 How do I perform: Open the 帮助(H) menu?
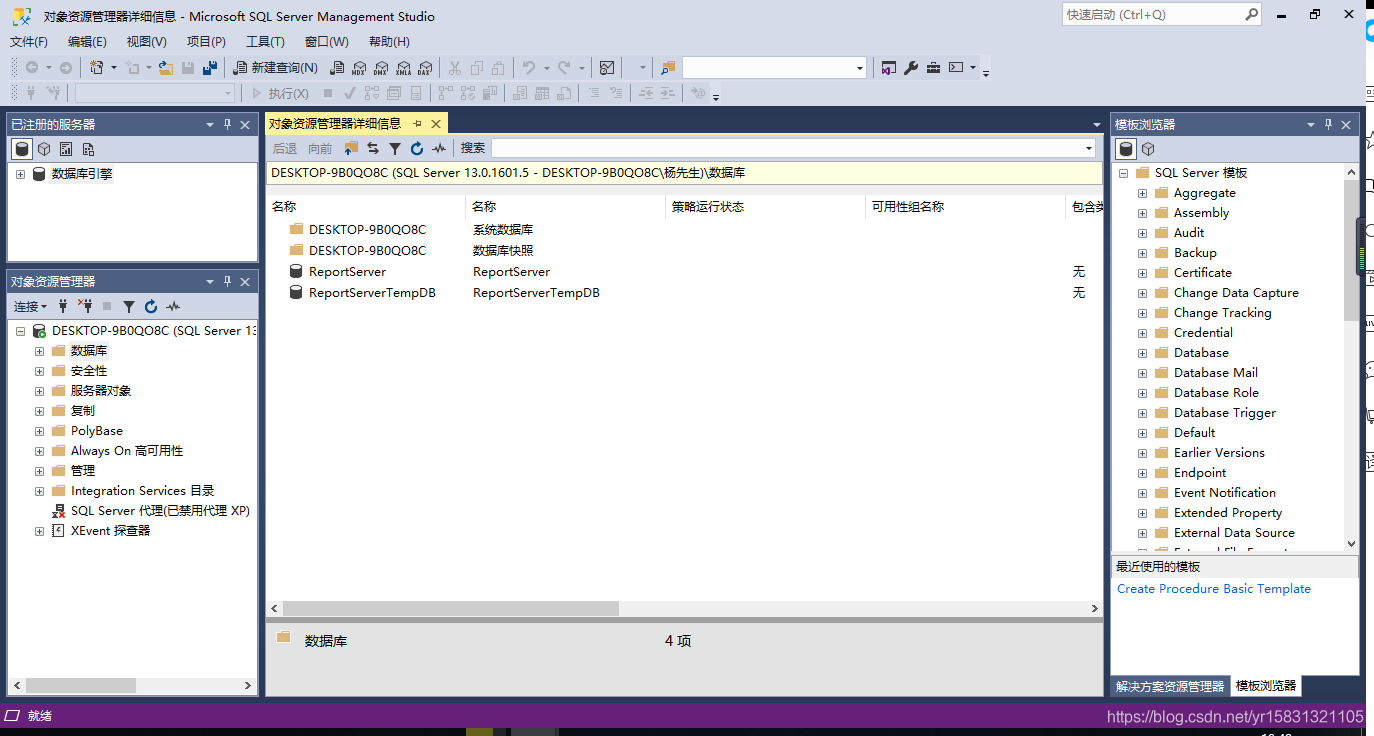click(x=389, y=42)
